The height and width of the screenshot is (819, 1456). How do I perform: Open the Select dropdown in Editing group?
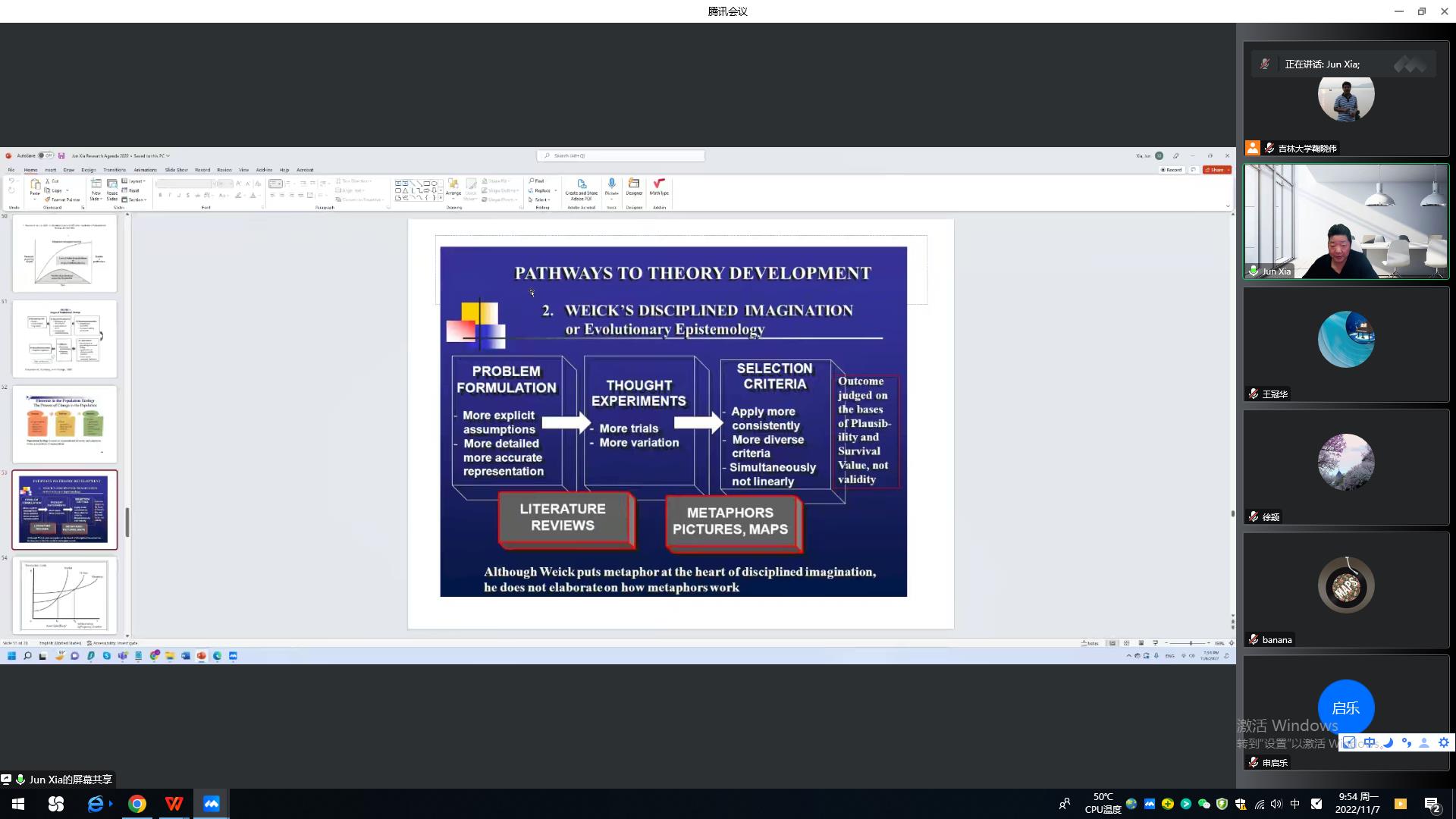539,199
